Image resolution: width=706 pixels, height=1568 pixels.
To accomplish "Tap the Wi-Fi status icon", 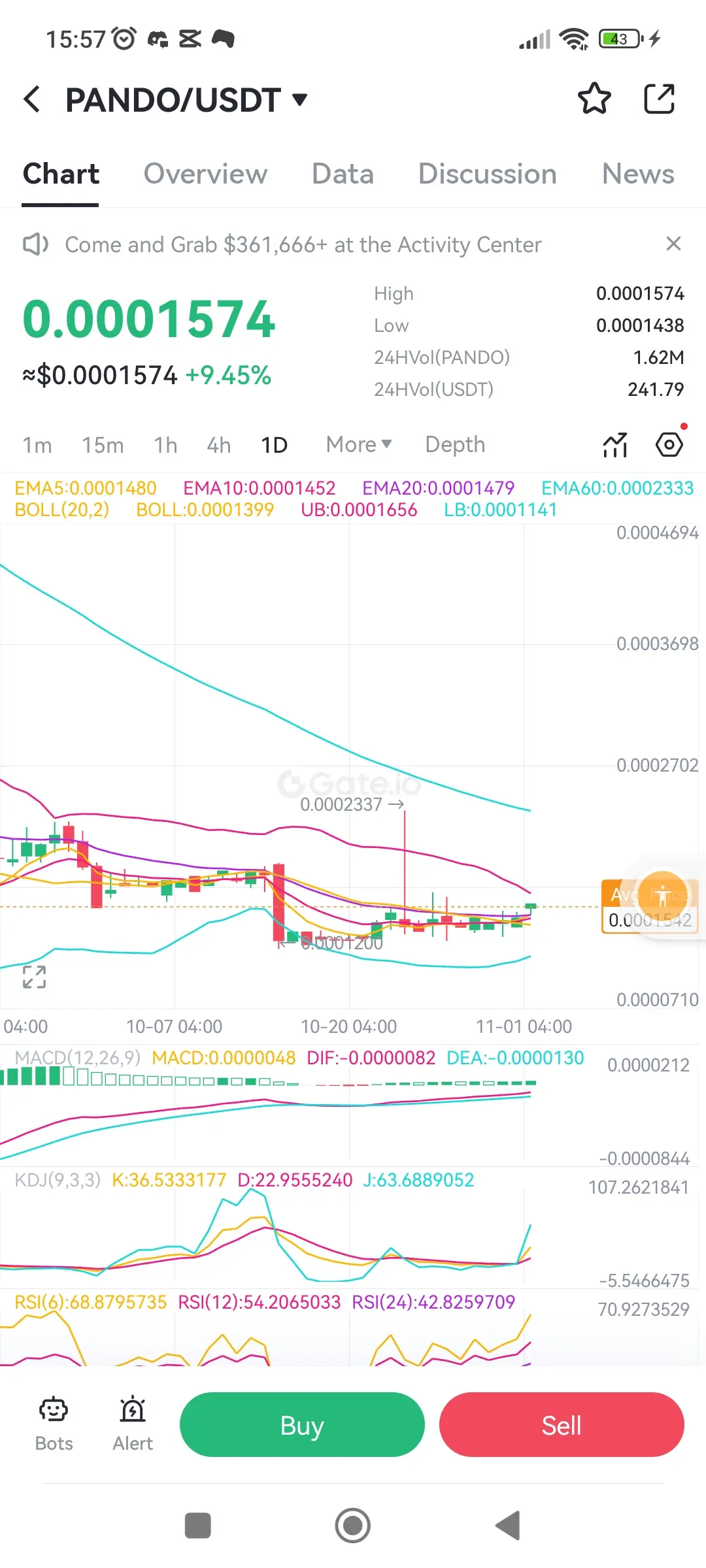I will pos(575,39).
